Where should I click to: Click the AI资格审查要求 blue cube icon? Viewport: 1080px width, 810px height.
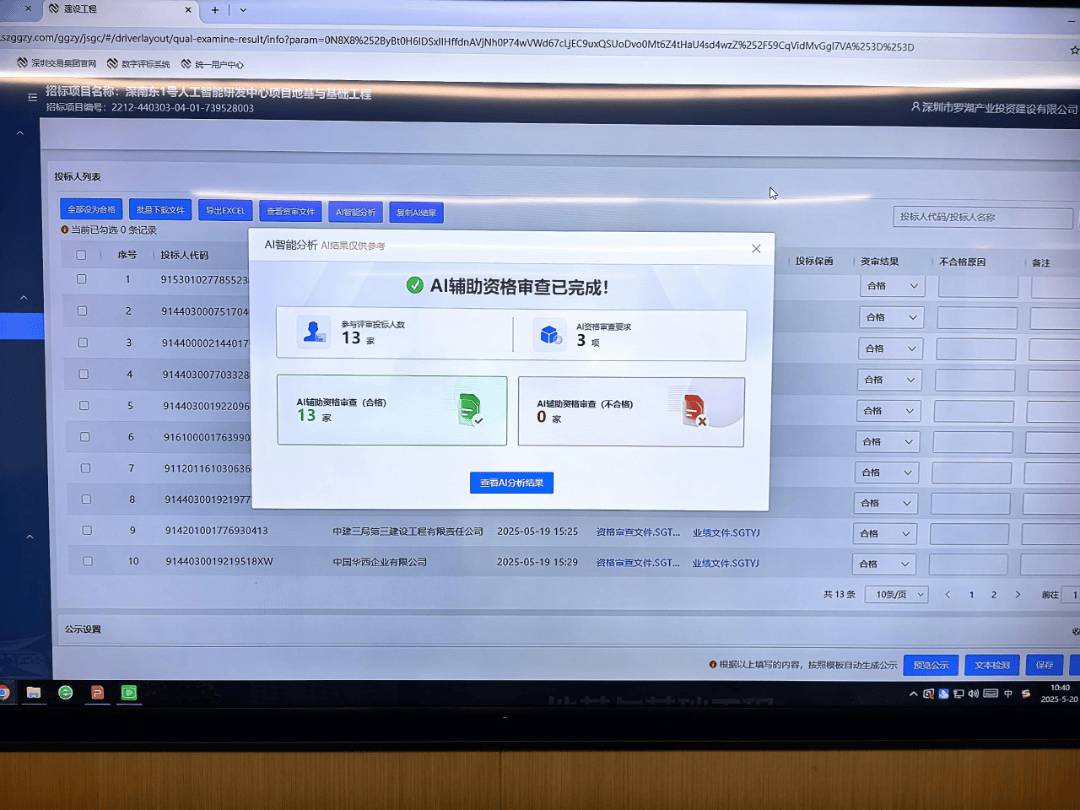click(x=550, y=334)
